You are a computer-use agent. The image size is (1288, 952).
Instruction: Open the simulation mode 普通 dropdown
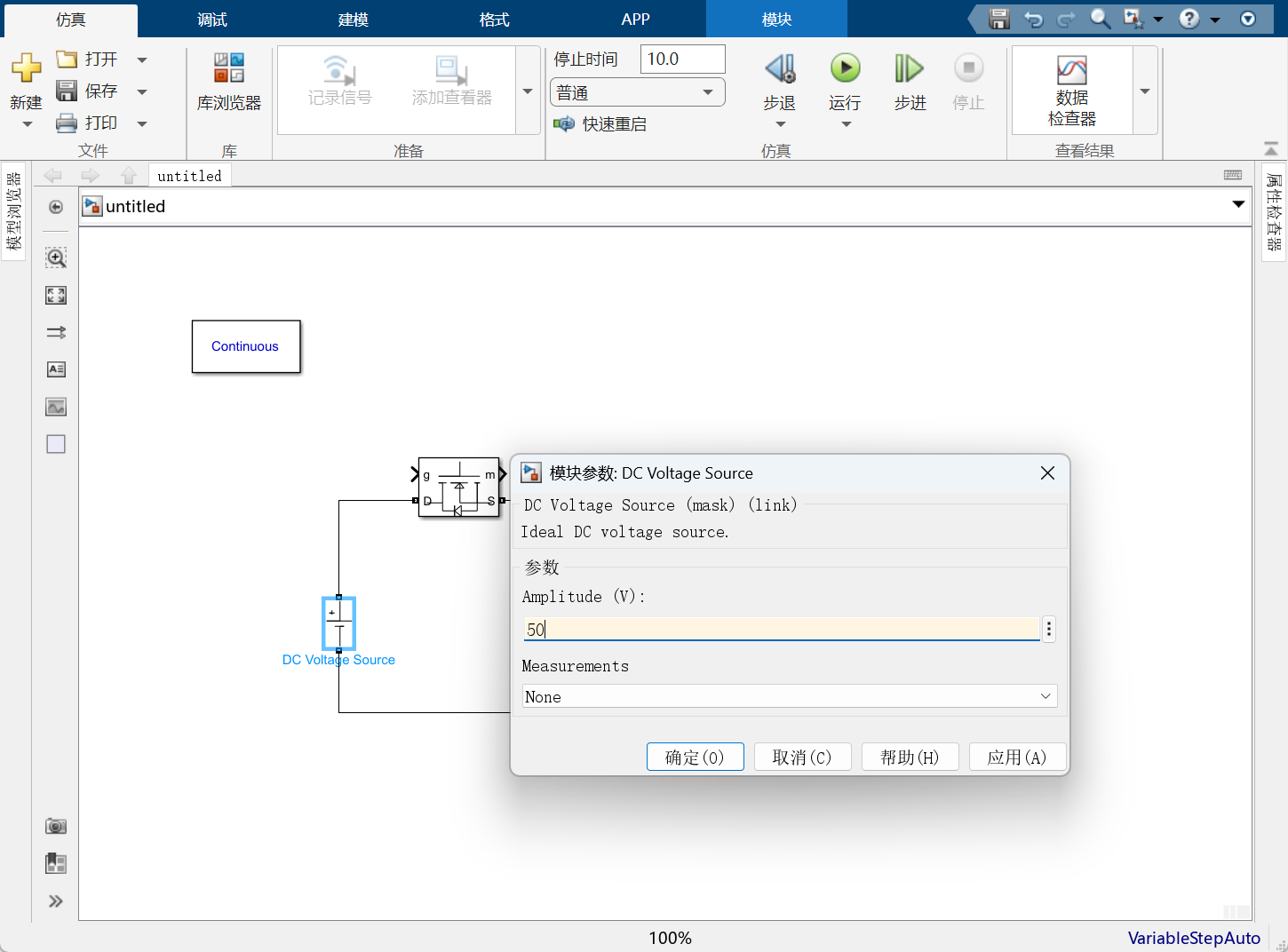click(x=638, y=92)
